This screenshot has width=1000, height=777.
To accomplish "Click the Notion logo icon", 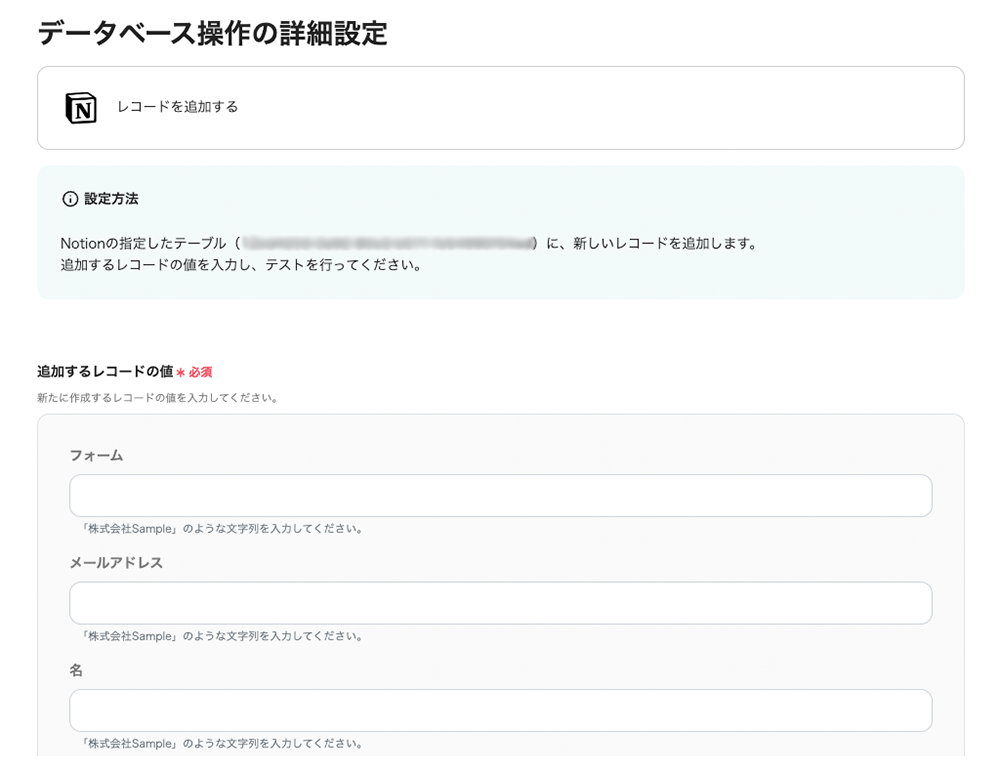I will click(x=81, y=108).
